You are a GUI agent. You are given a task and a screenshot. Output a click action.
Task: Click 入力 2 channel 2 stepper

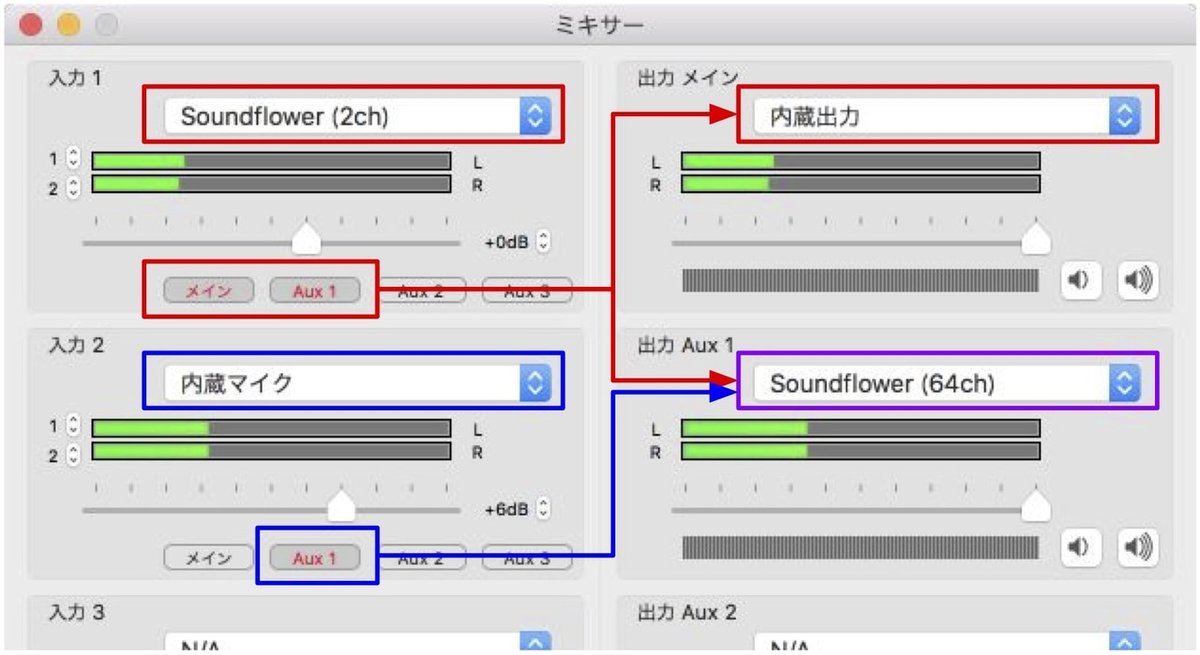73,455
